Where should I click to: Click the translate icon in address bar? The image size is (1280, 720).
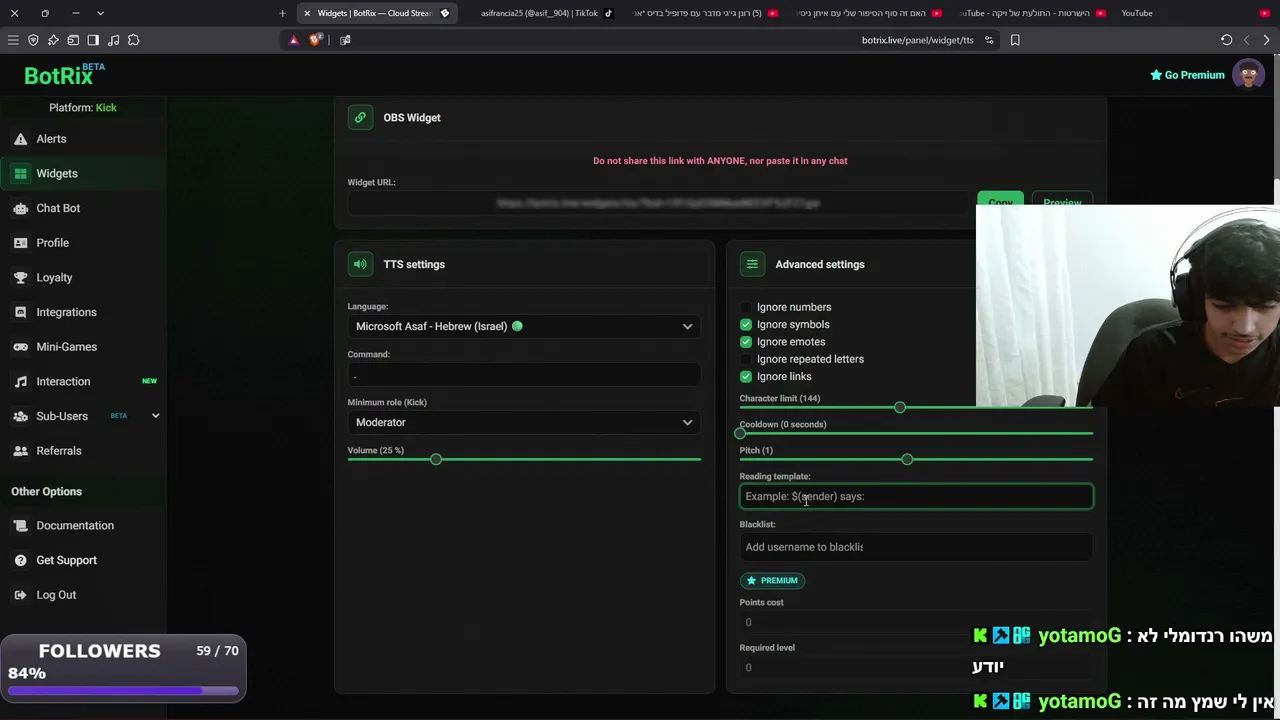(x=345, y=40)
